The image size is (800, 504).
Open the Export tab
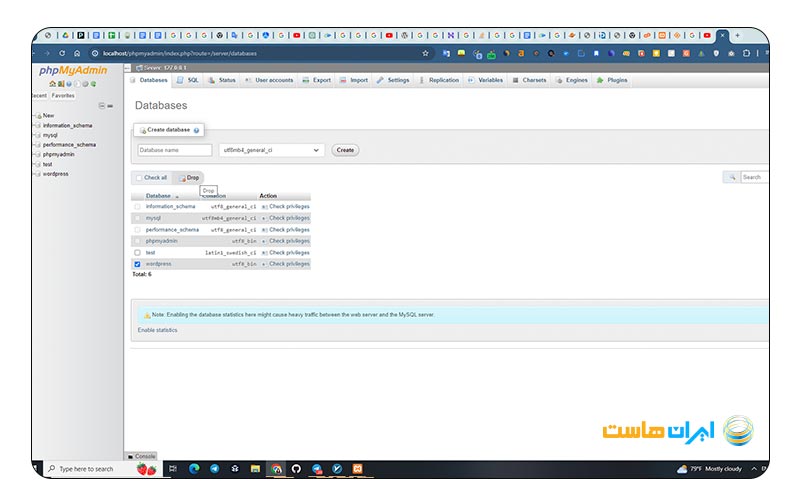(x=317, y=80)
